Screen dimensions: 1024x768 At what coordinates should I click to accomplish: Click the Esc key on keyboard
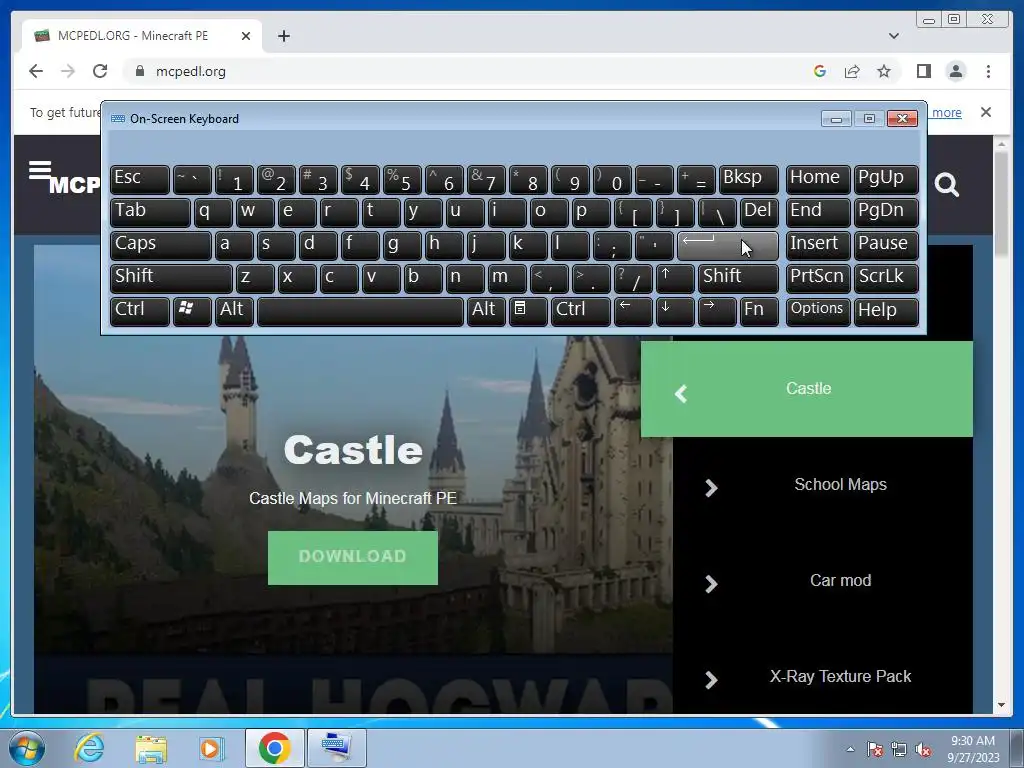tap(140, 179)
